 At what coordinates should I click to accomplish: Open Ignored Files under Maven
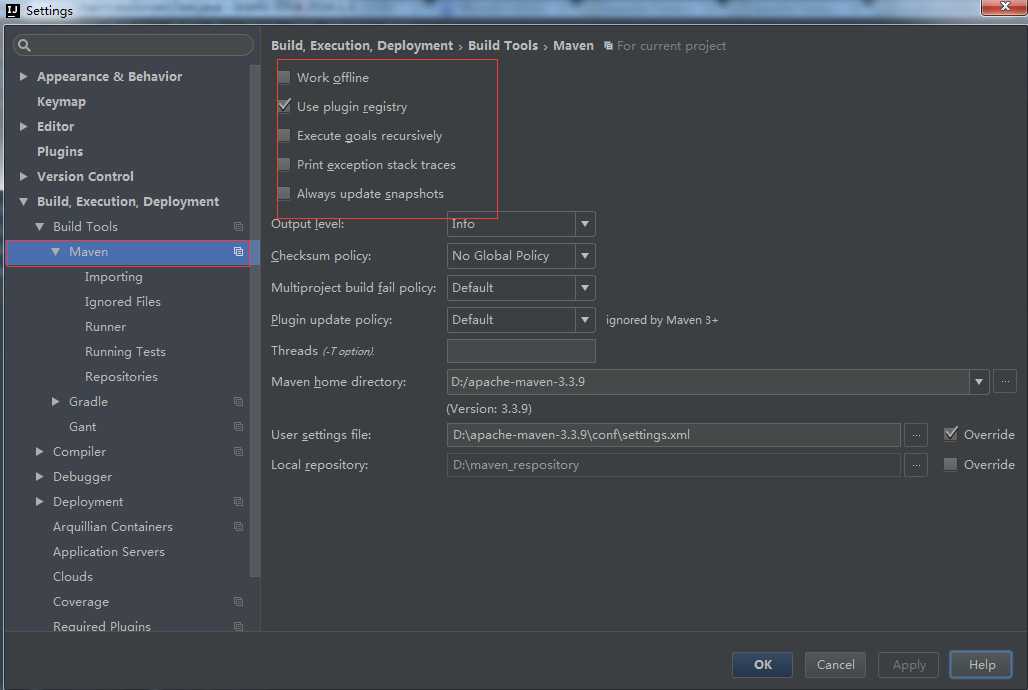(x=123, y=302)
